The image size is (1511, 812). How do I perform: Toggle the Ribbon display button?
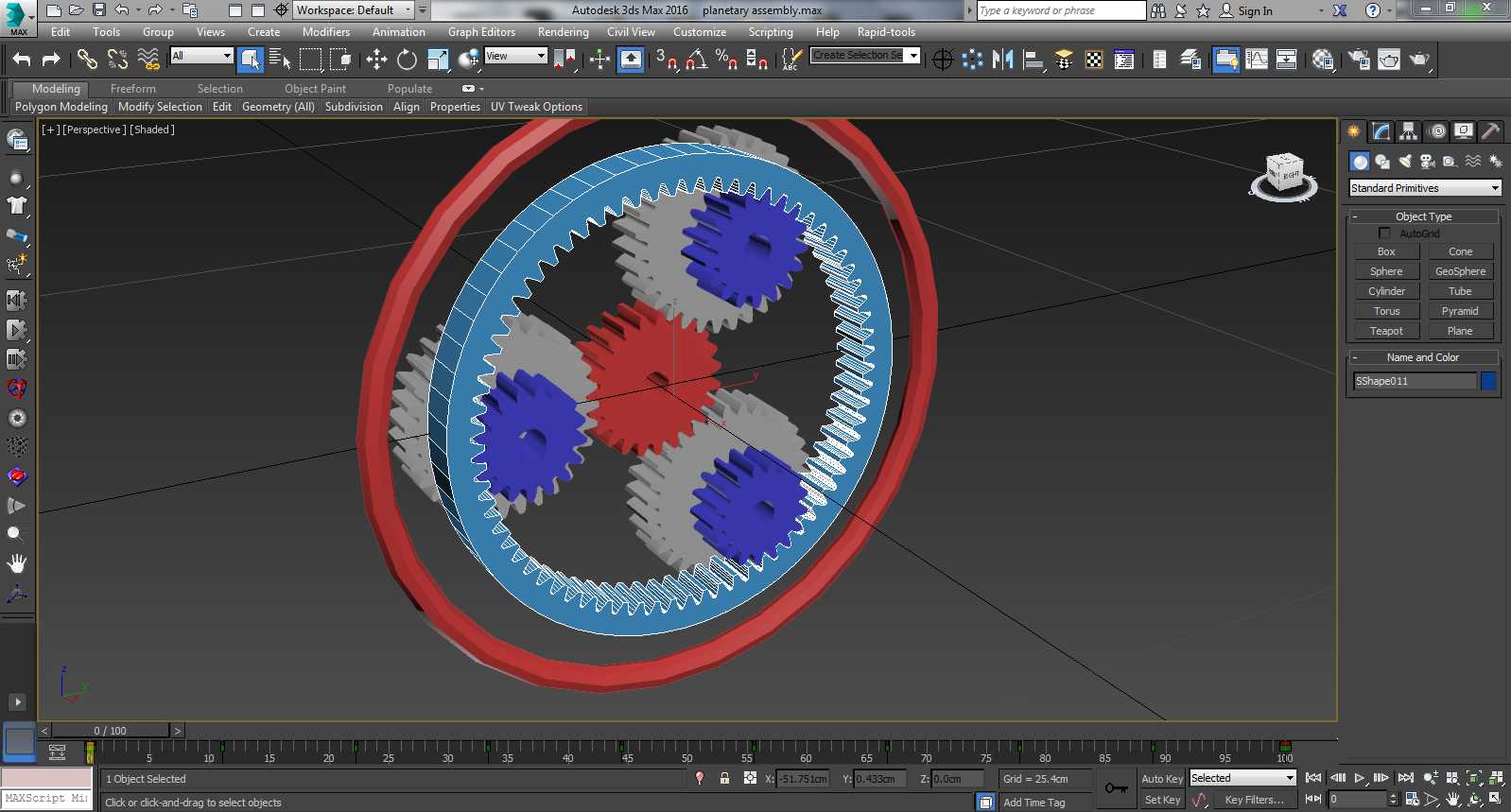click(x=1226, y=60)
